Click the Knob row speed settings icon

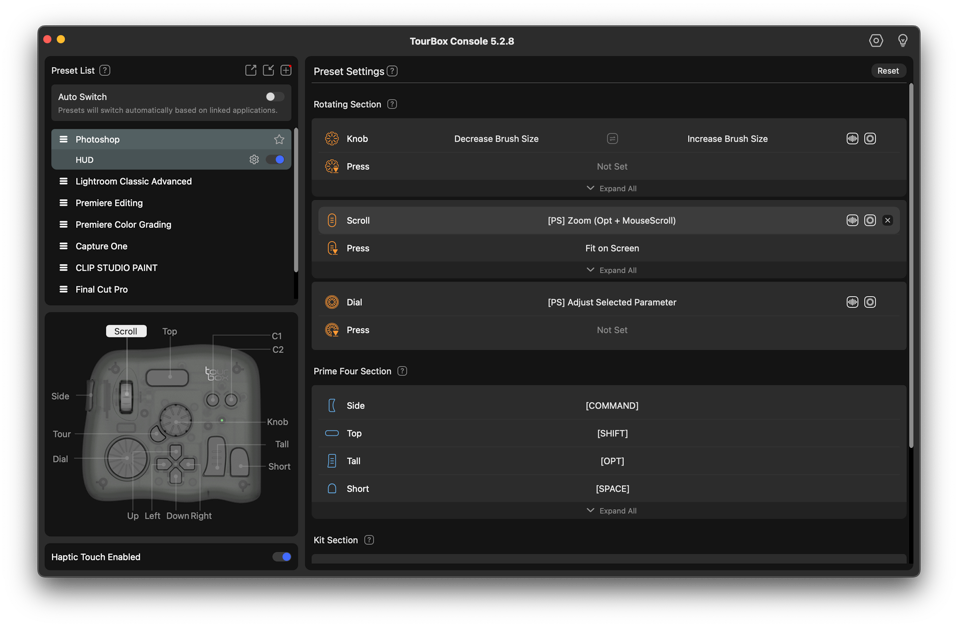[x=870, y=139]
